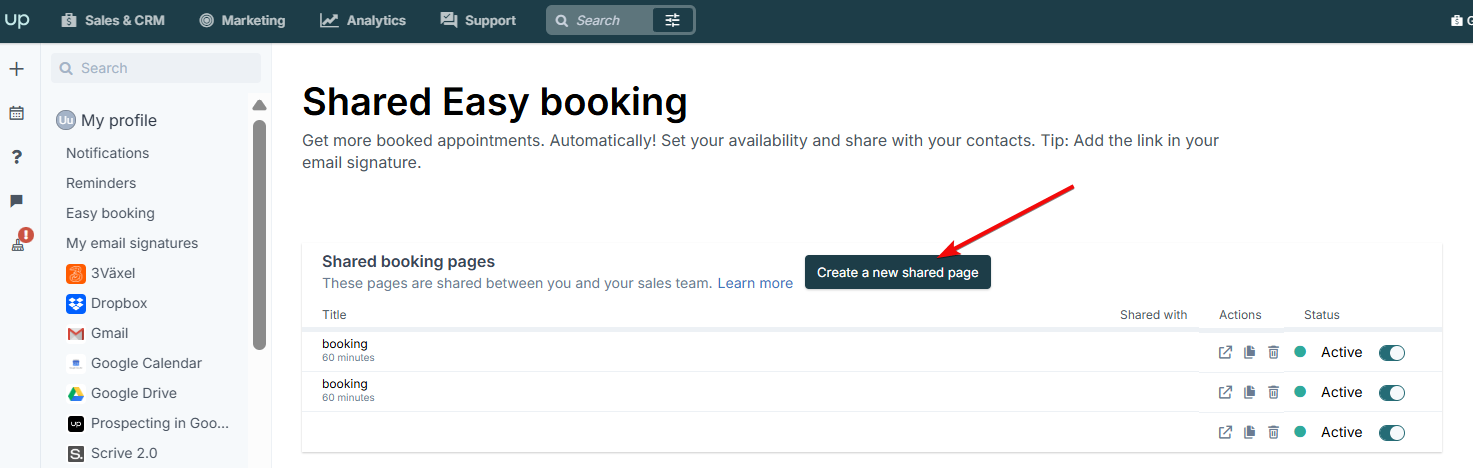Open the Google Calendar integration
The width and height of the screenshot is (1473, 468).
134,363
